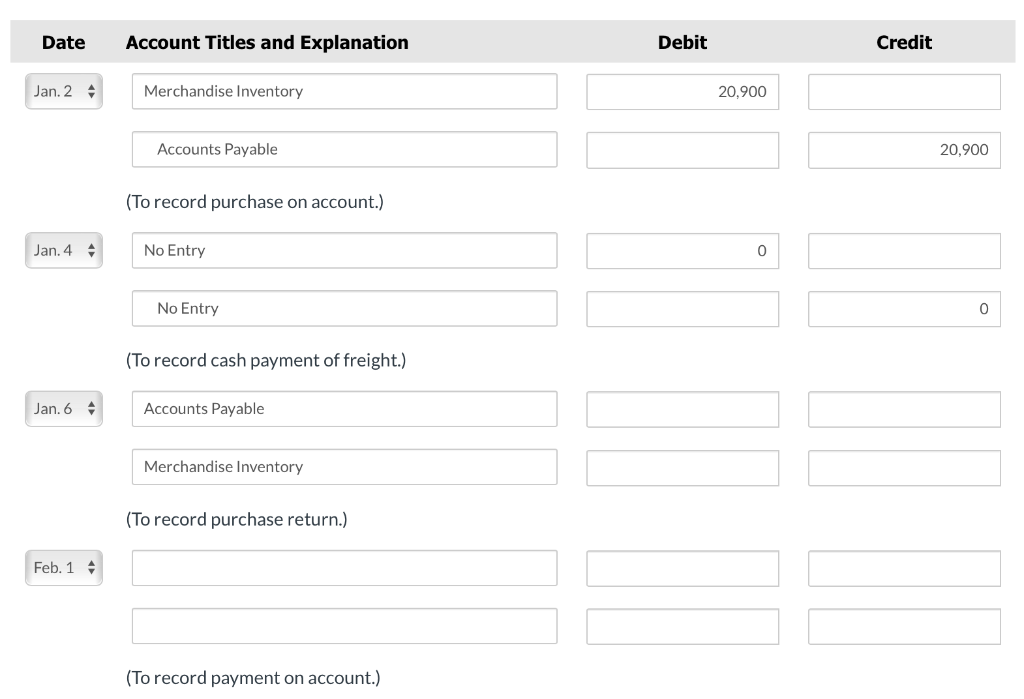Open the Jan. 4 date selector

(63, 250)
